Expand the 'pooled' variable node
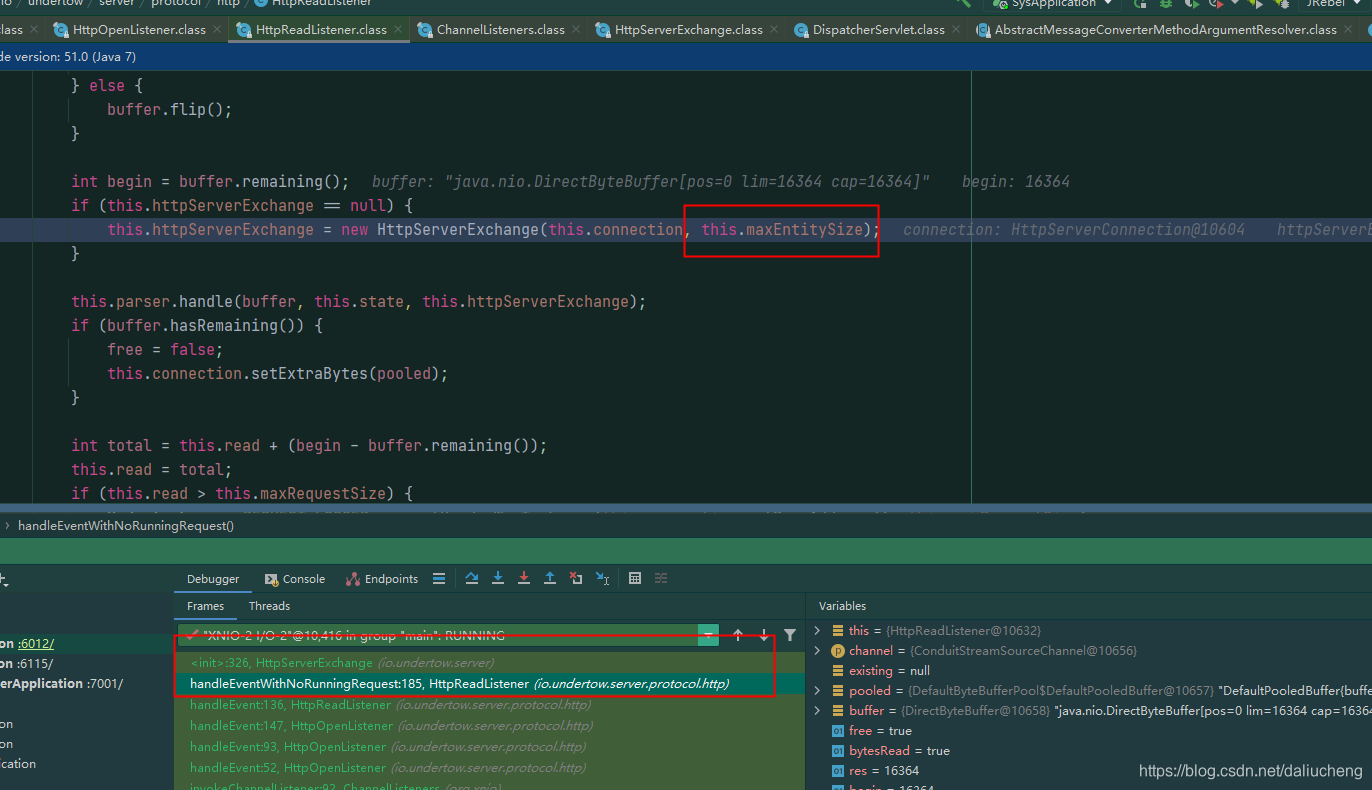Viewport: 1372px width, 790px height. point(817,690)
